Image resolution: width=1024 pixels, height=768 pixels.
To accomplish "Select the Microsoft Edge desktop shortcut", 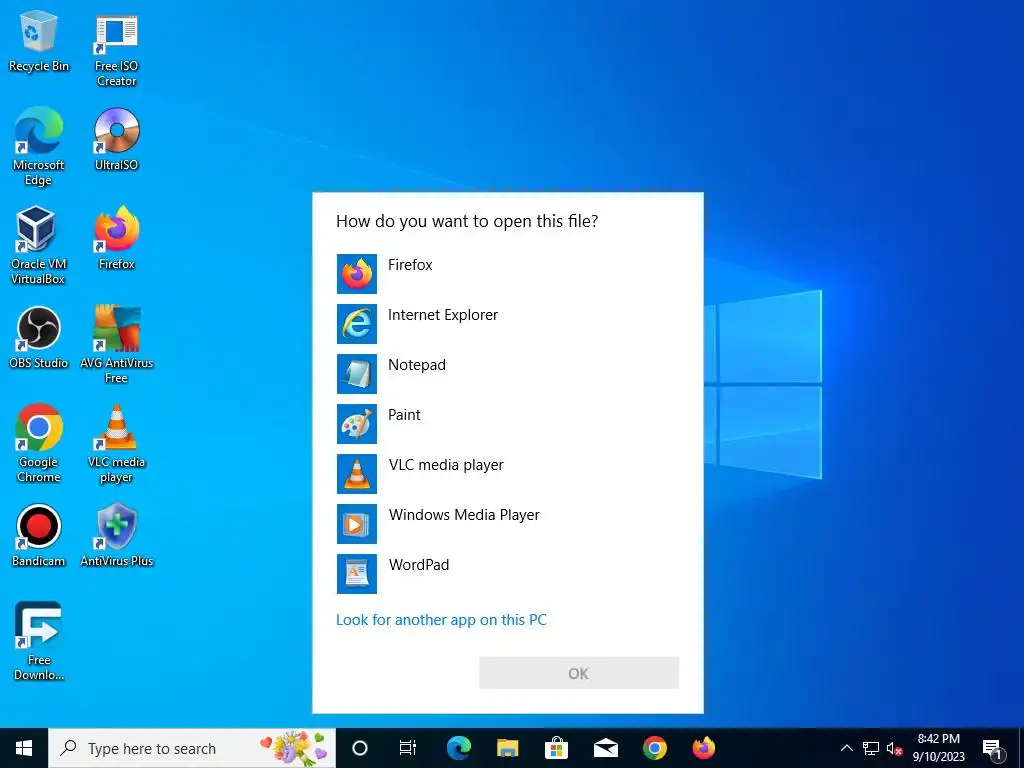I will (x=39, y=146).
